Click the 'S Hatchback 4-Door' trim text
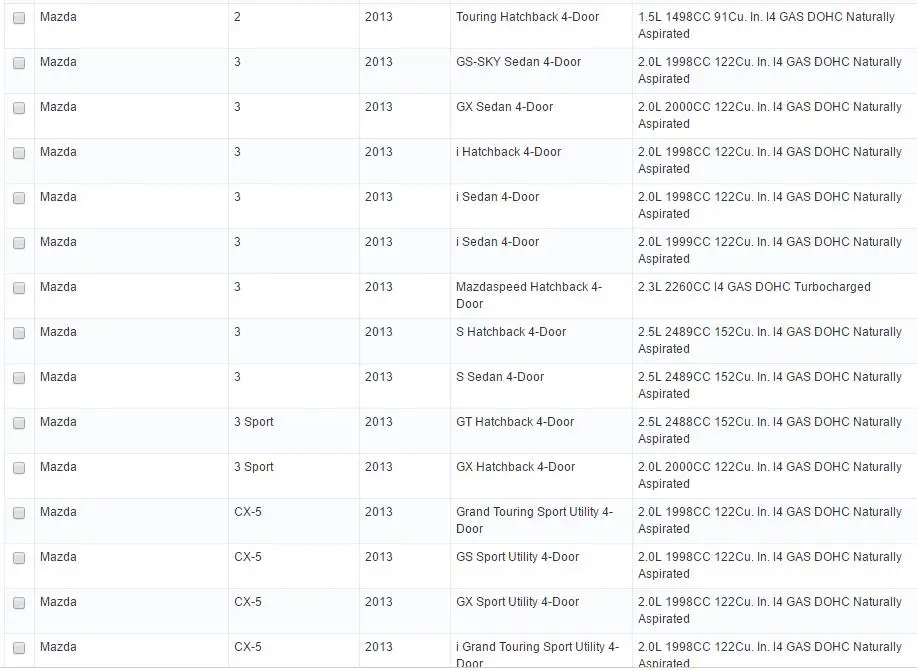 (x=511, y=332)
